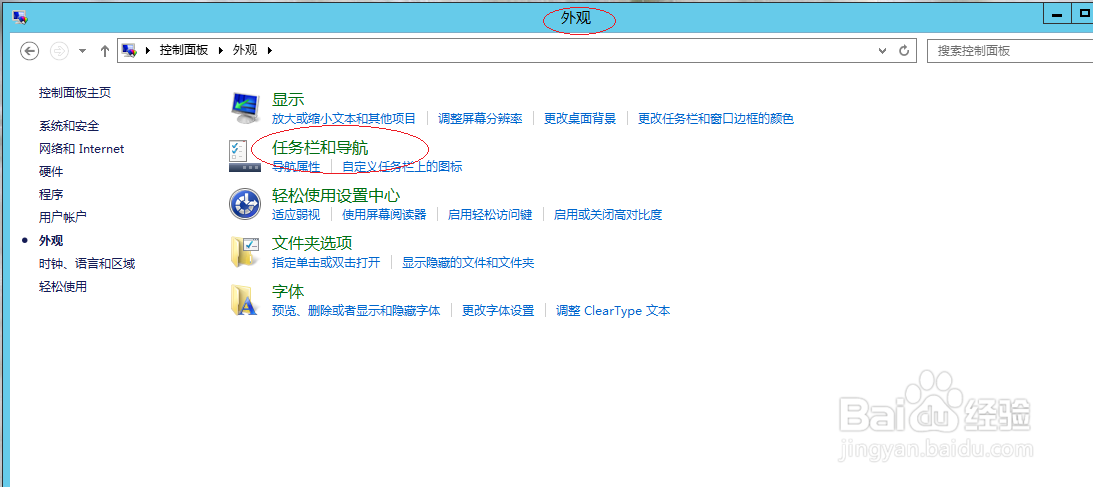The image size is (1093, 487).
Task: Click the control panel icon in address bar
Action: tap(129, 50)
